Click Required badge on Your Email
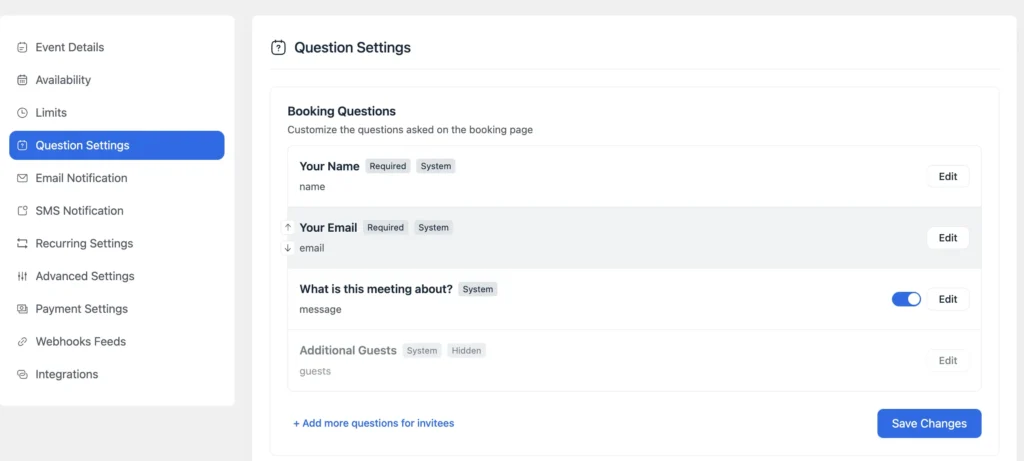 tap(386, 228)
